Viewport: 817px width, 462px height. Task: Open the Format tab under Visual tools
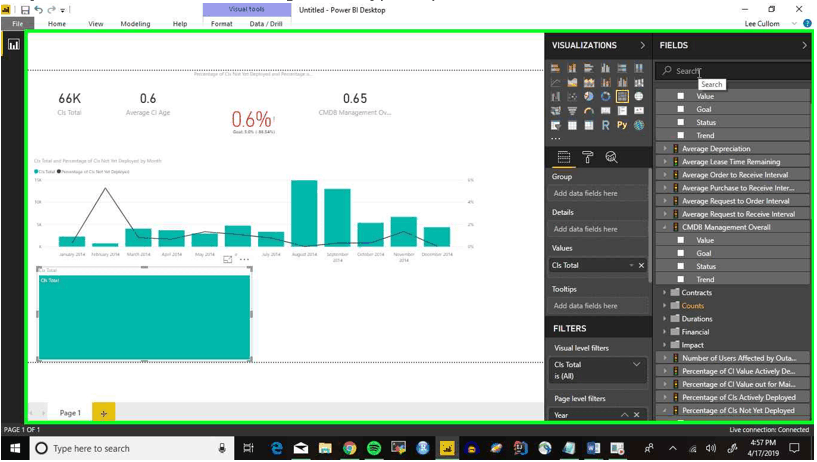(x=221, y=24)
